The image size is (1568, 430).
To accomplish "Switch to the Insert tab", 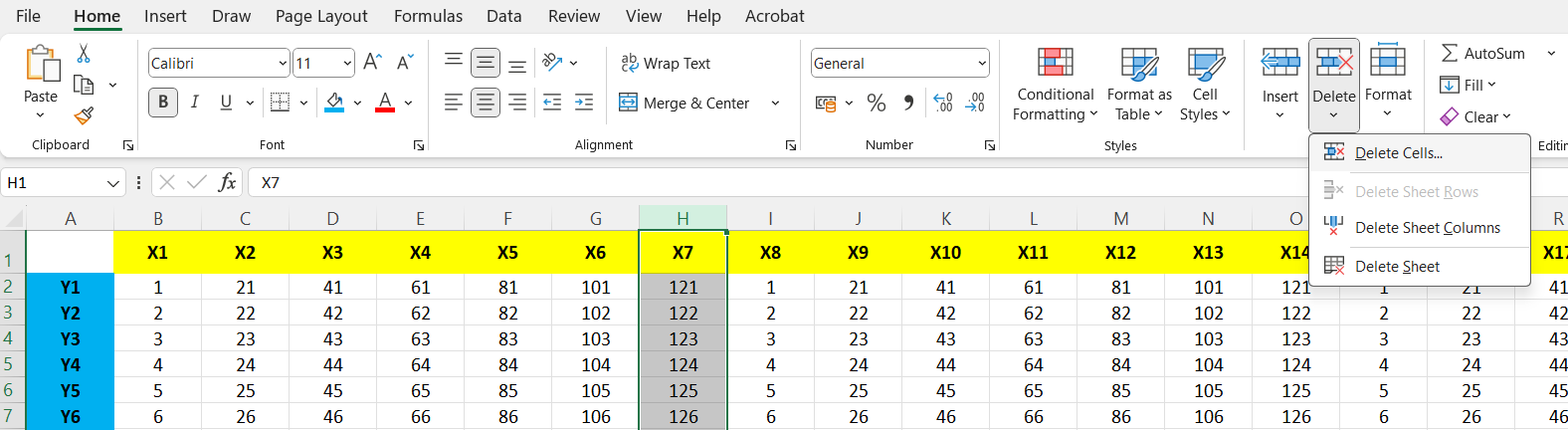I will [x=165, y=16].
